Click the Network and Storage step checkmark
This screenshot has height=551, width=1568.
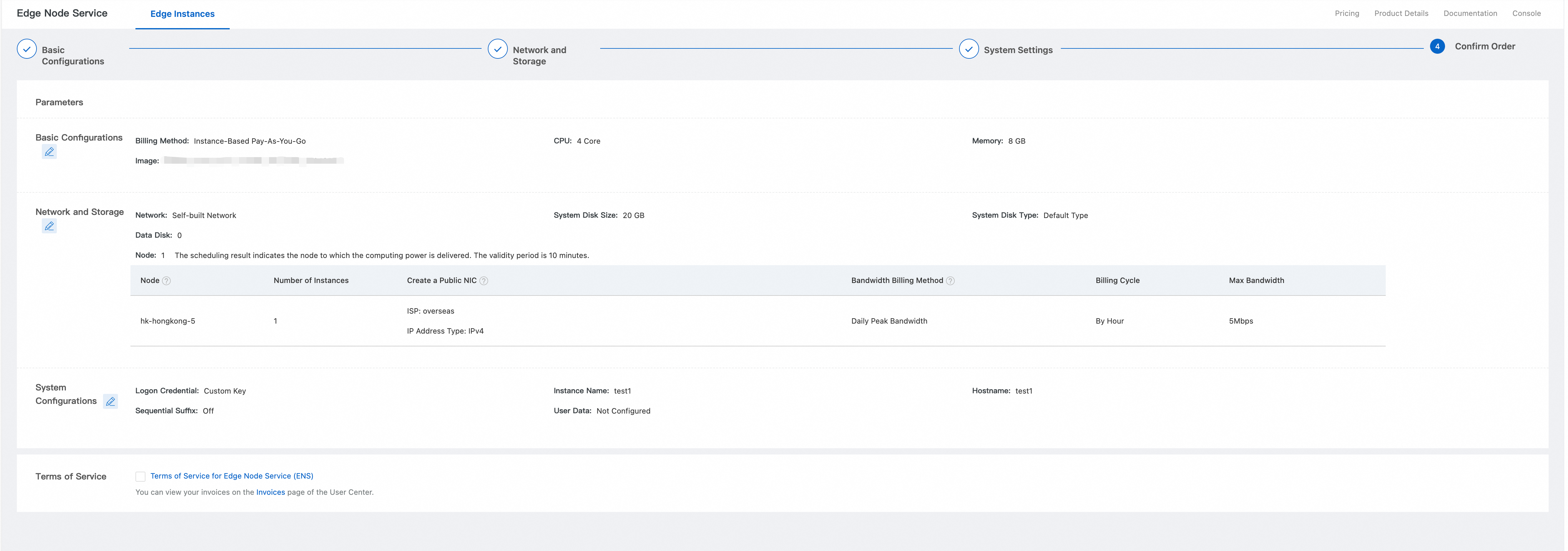[497, 49]
